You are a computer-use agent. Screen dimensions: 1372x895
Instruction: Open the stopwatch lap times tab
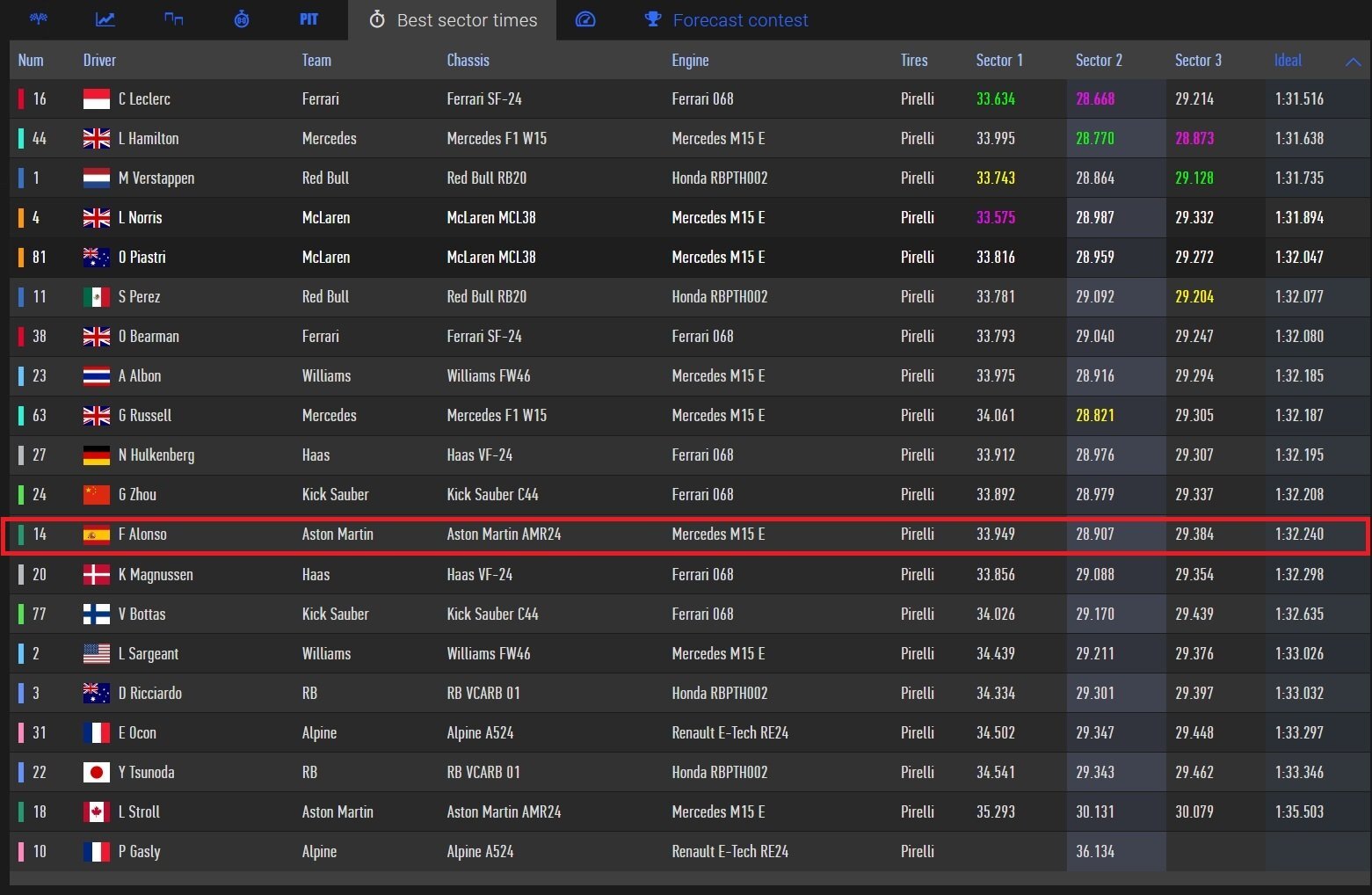point(242,18)
